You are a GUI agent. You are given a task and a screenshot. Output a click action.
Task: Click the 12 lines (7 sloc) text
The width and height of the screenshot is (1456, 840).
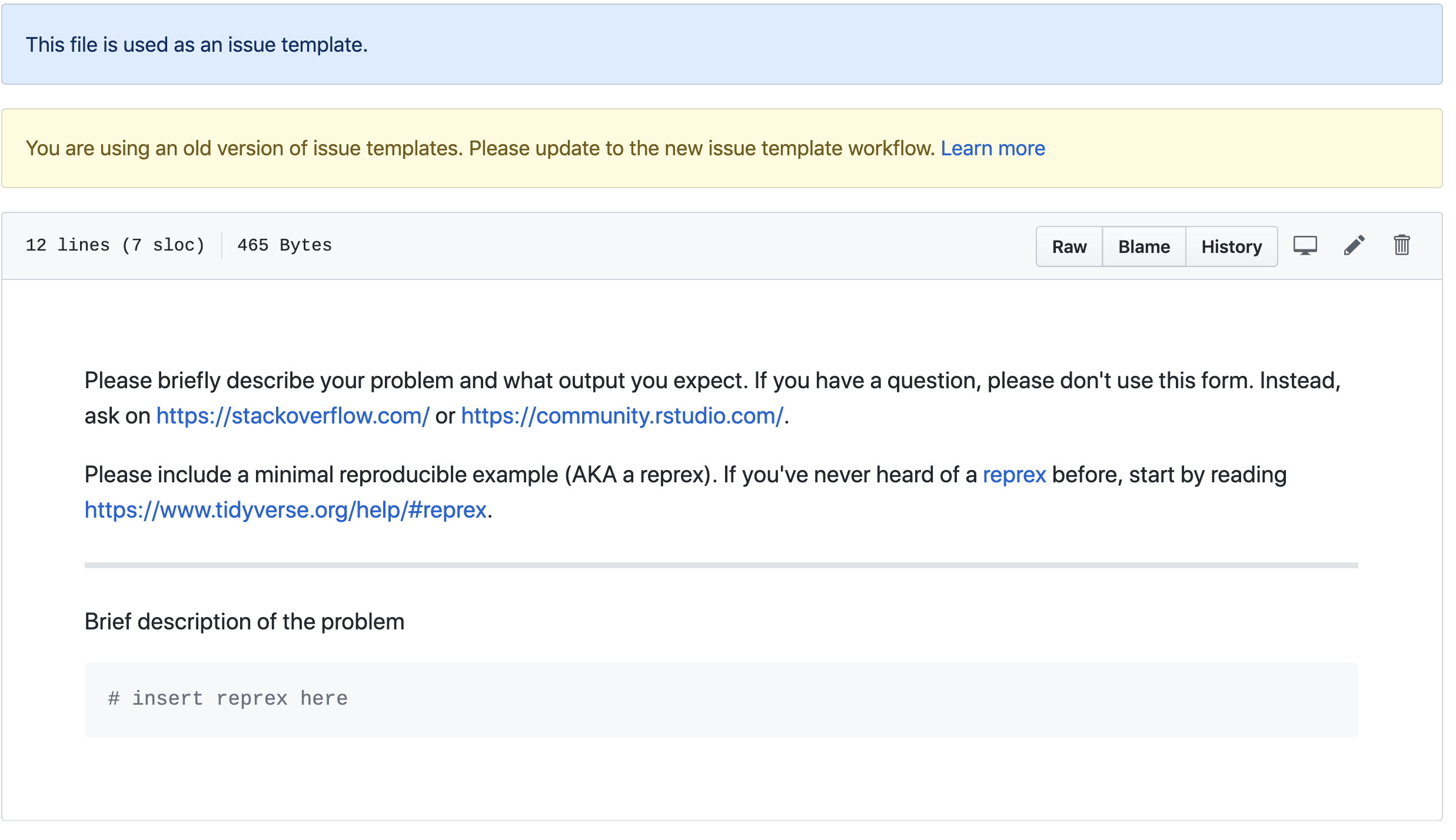115,245
